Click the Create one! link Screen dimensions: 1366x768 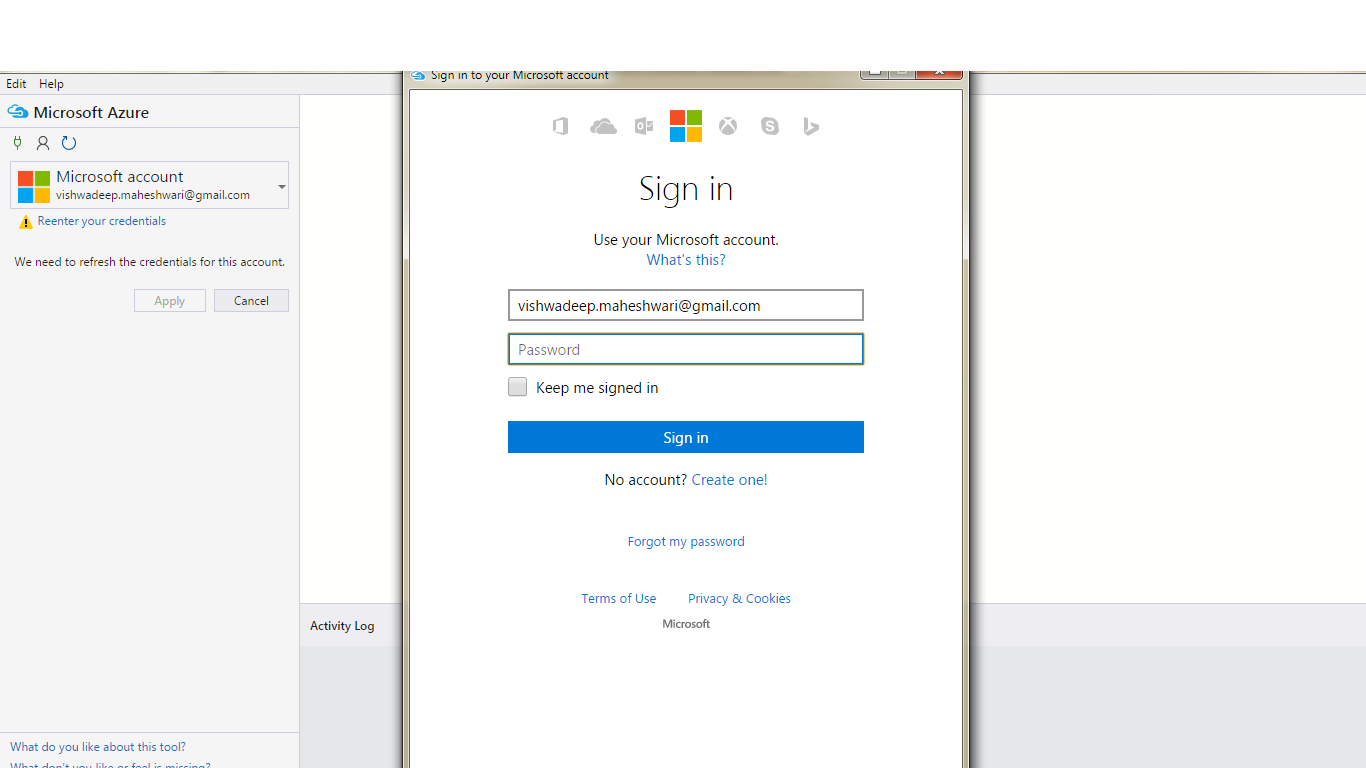[730, 480]
